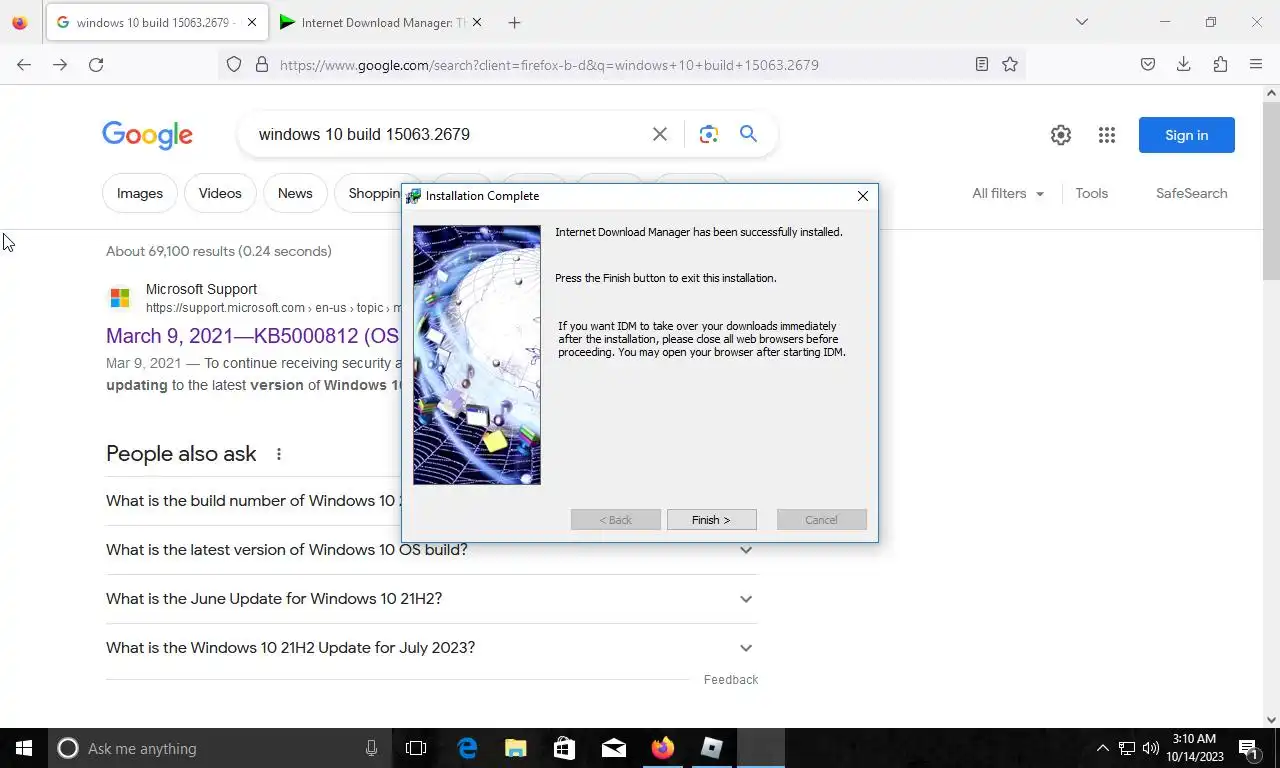Open Google quick settings gear

click(1061, 135)
